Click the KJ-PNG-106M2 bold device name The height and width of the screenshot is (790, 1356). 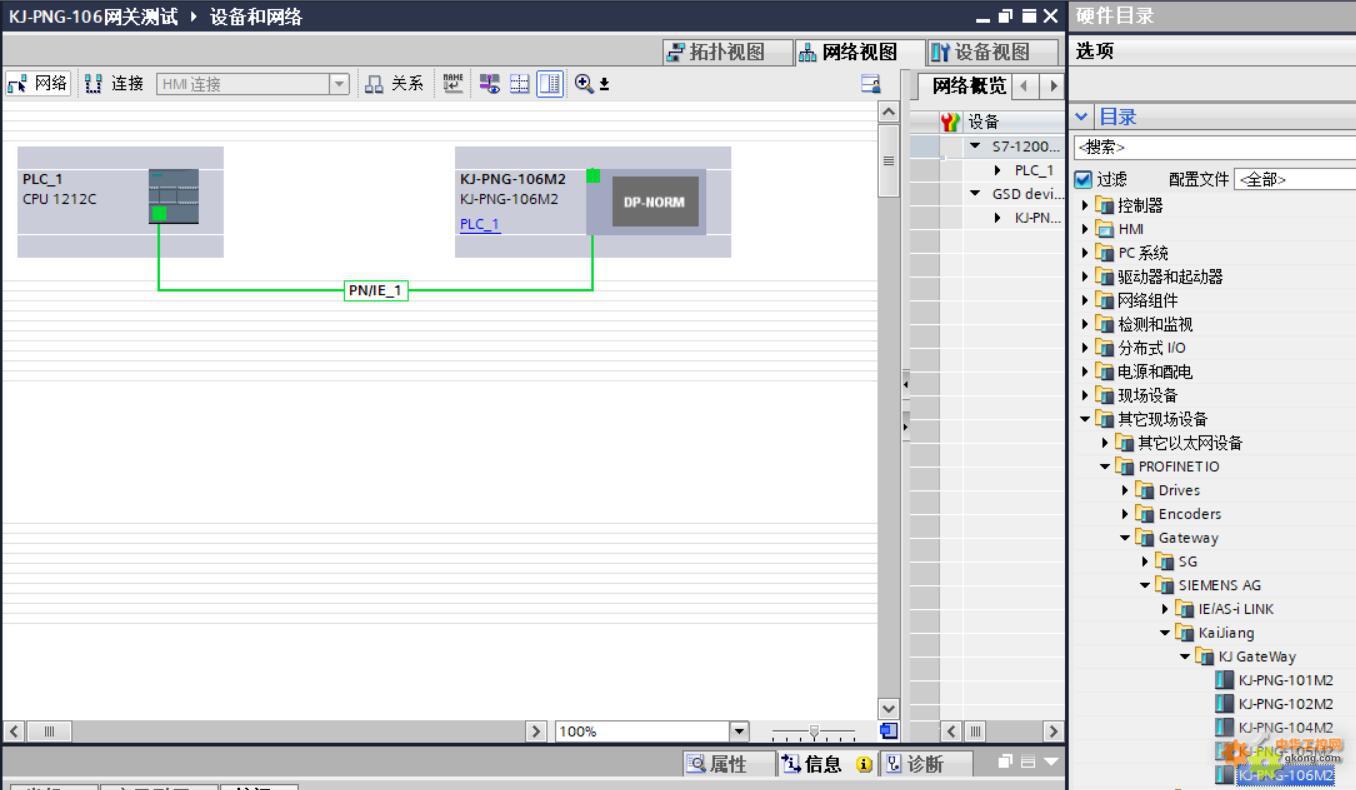point(513,179)
